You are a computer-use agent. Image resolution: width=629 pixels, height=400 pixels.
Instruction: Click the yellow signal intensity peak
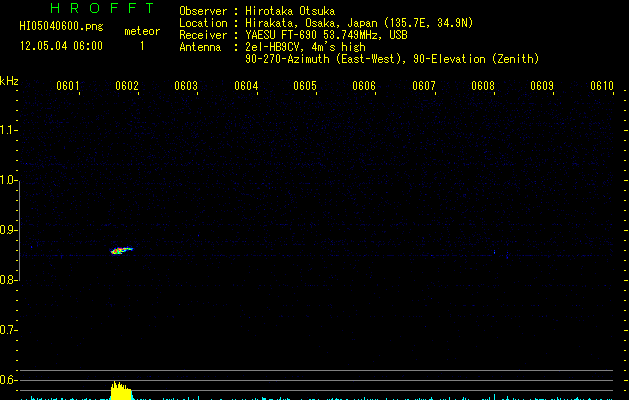click(x=121, y=391)
